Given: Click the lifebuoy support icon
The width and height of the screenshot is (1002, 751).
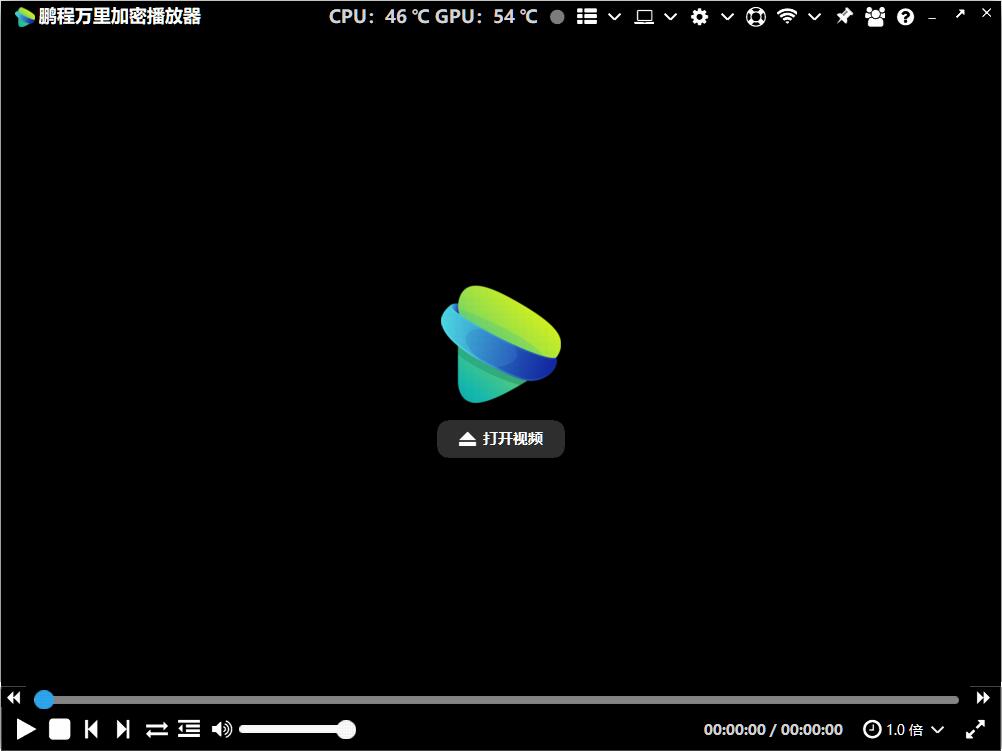Looking at the screenshot, I should (756, 17).
